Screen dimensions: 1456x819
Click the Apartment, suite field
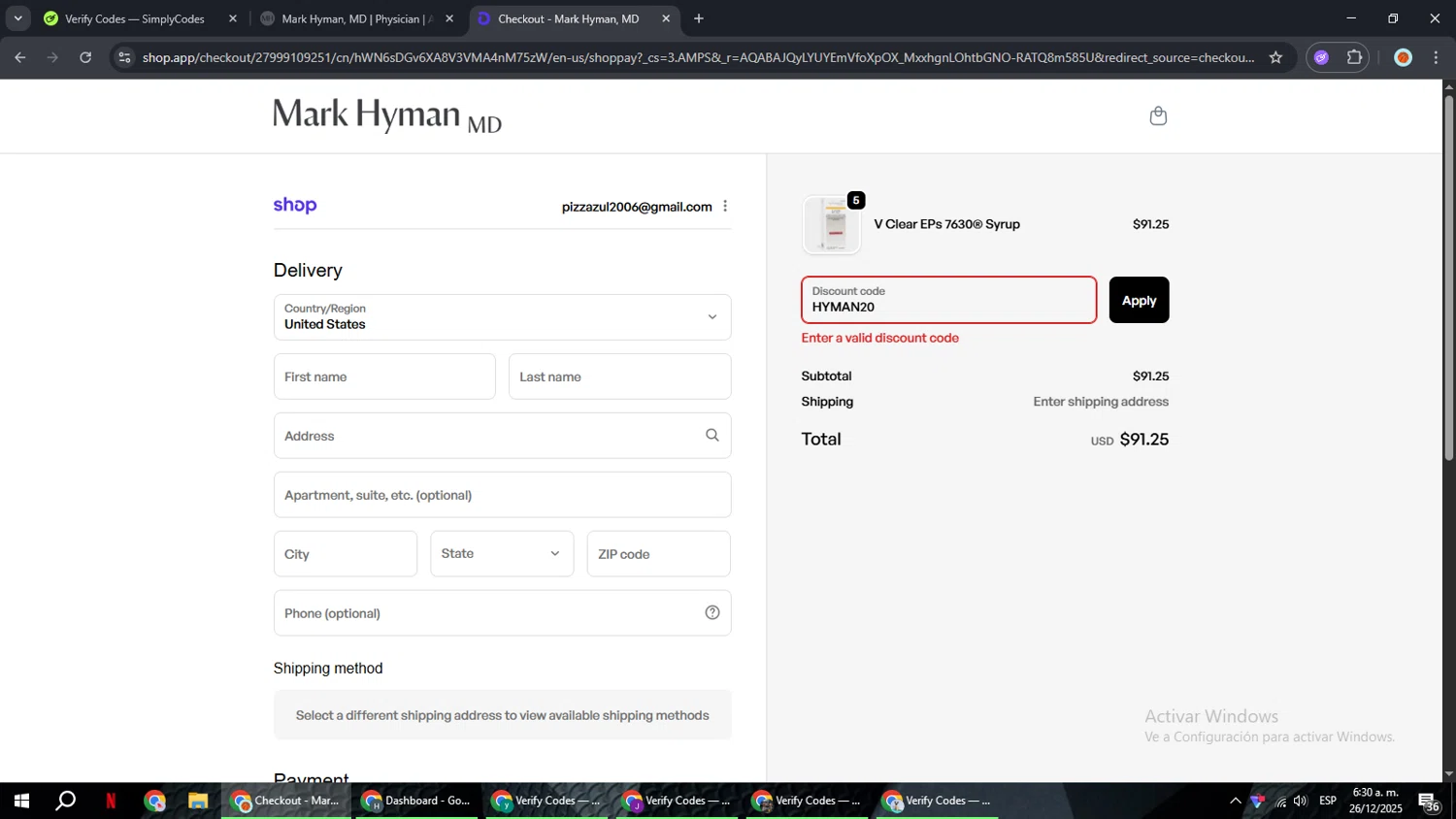click(x=502, y=495)
